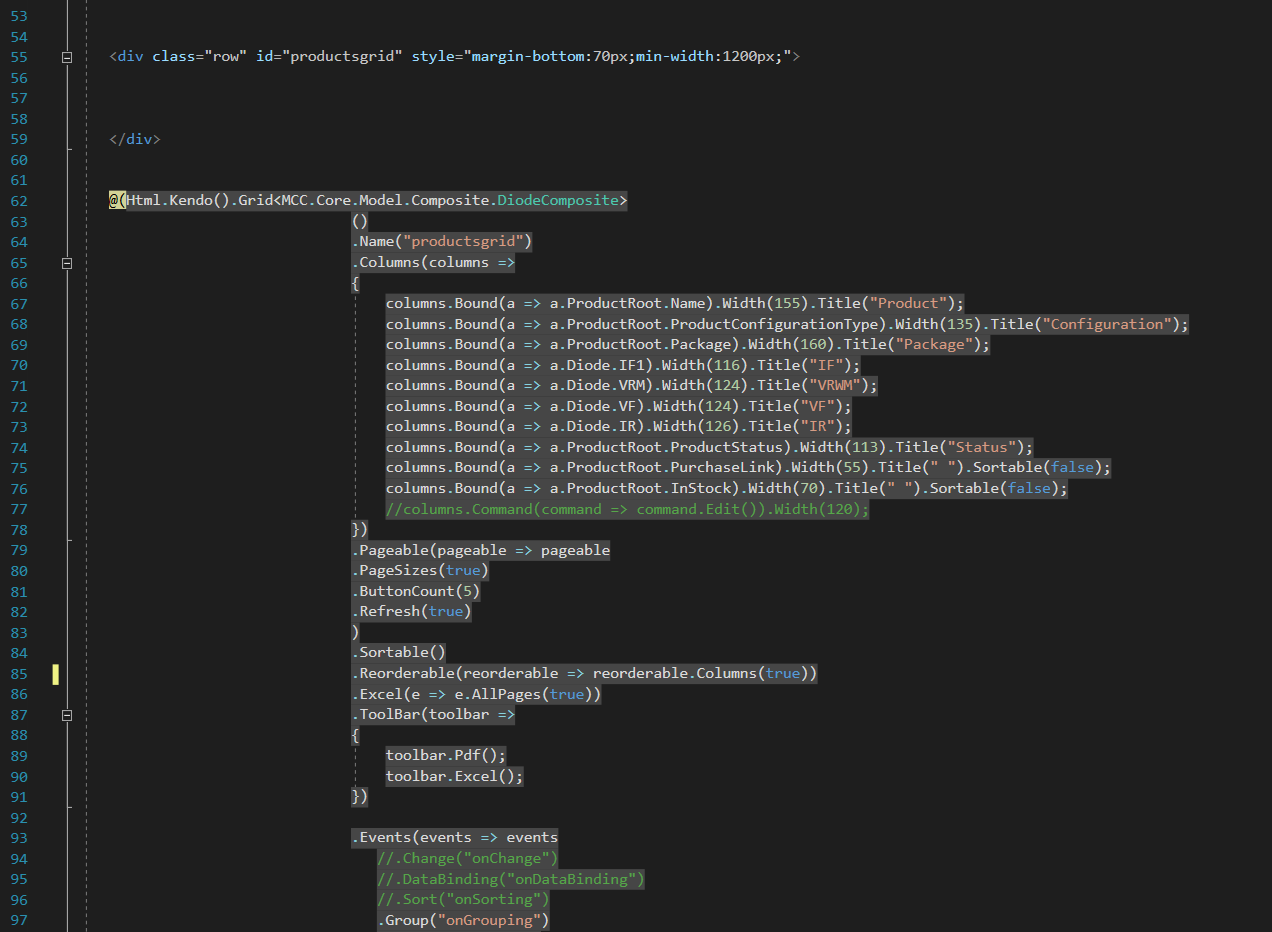Click the commented .Change("onChange") line

point(467,858)
